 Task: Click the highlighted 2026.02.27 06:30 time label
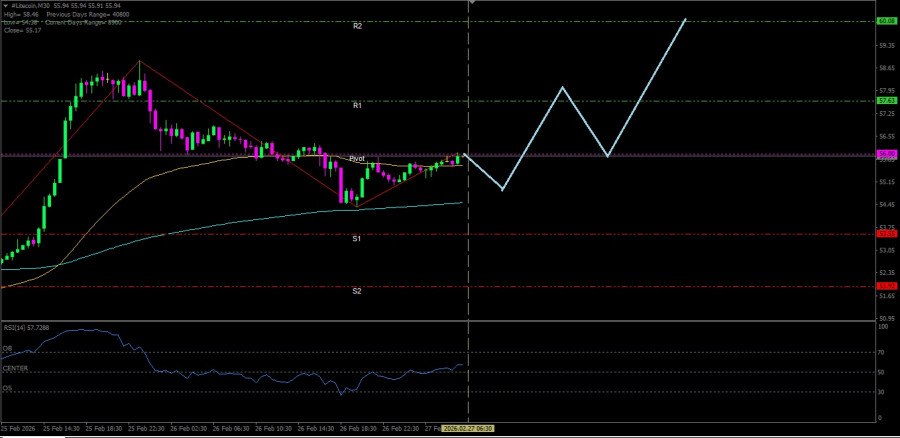[469, 428]
